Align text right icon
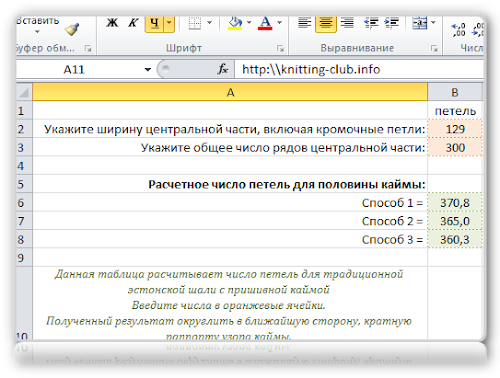500x378 pixels. [x=347, y=23]
